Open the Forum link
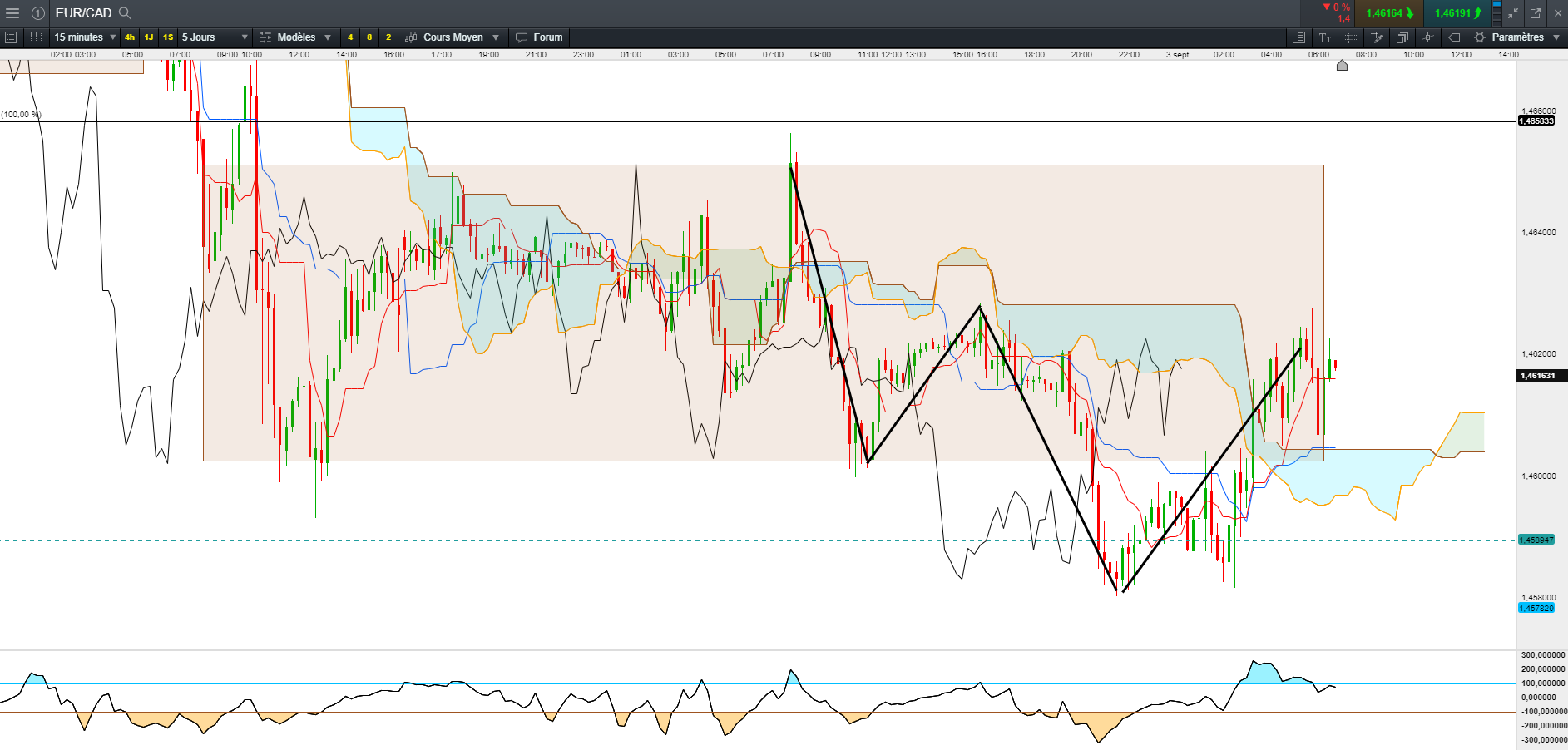The height and width of the screenshot is (750, 1568). coord(539,37)
